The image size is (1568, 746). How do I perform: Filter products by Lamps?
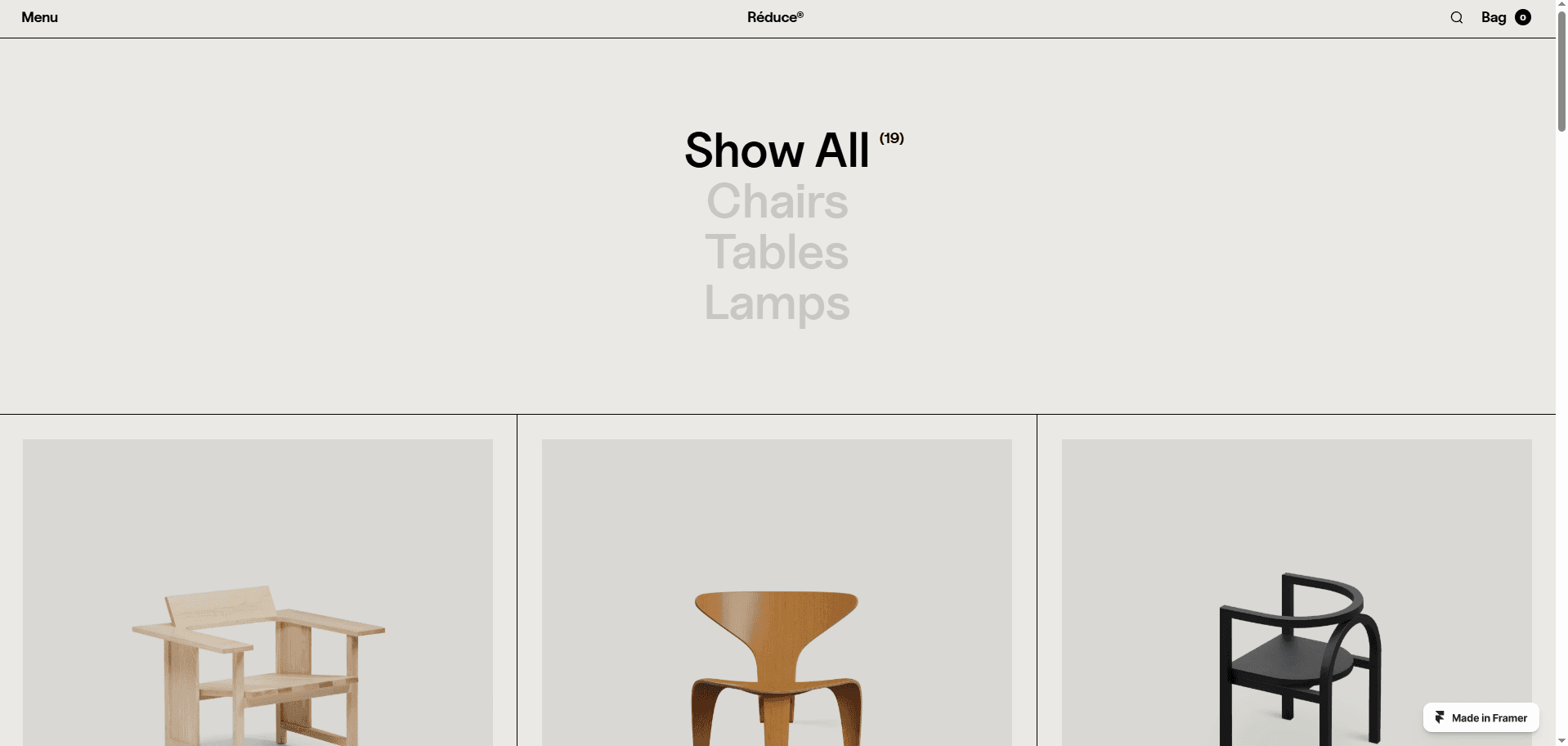[777, 304]
